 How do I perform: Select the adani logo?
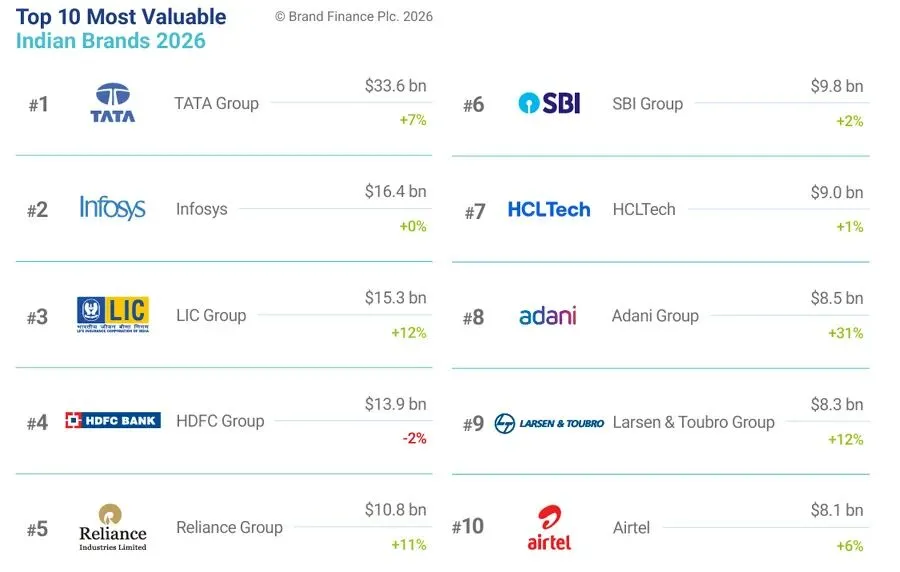(x=548, y=316)
